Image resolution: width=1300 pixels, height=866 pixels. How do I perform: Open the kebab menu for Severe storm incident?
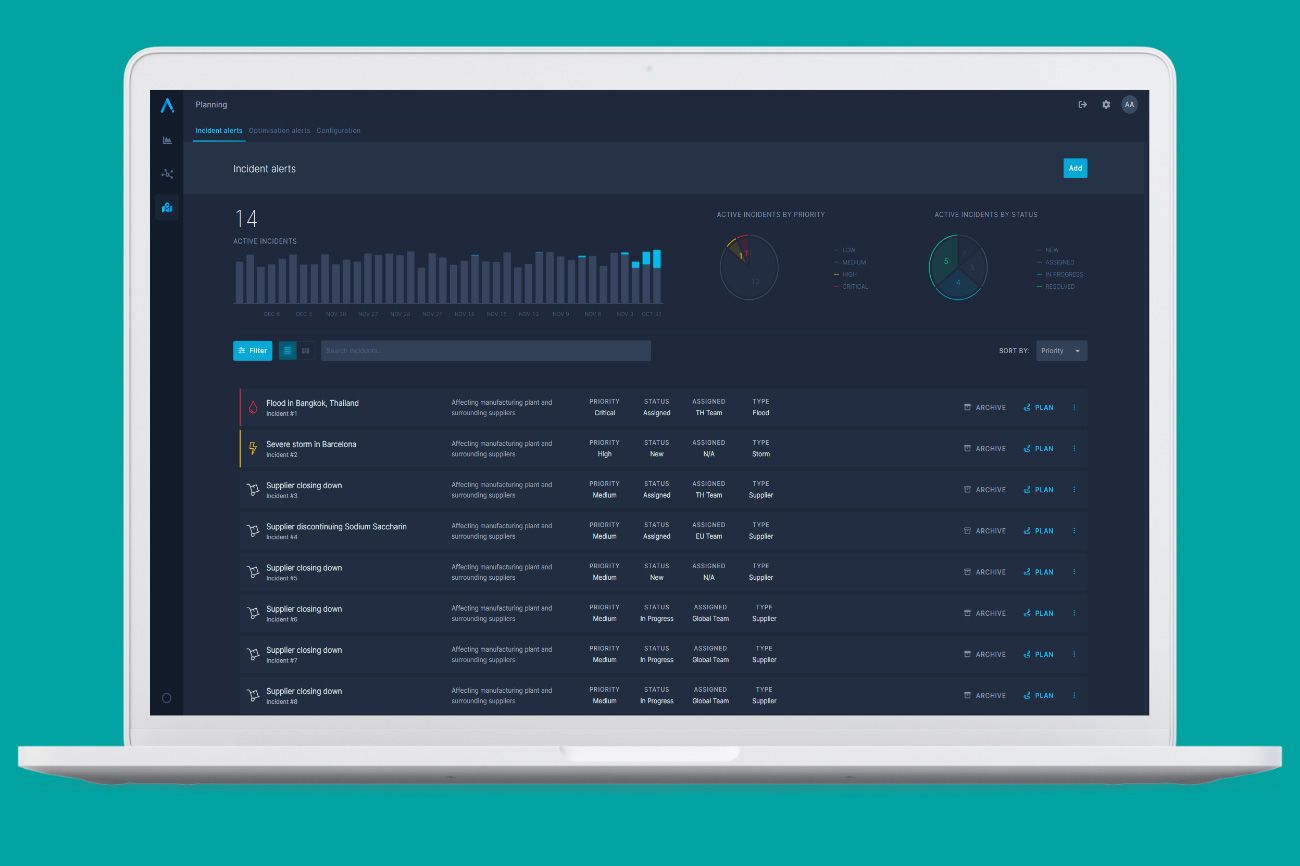coord(1074,449)
